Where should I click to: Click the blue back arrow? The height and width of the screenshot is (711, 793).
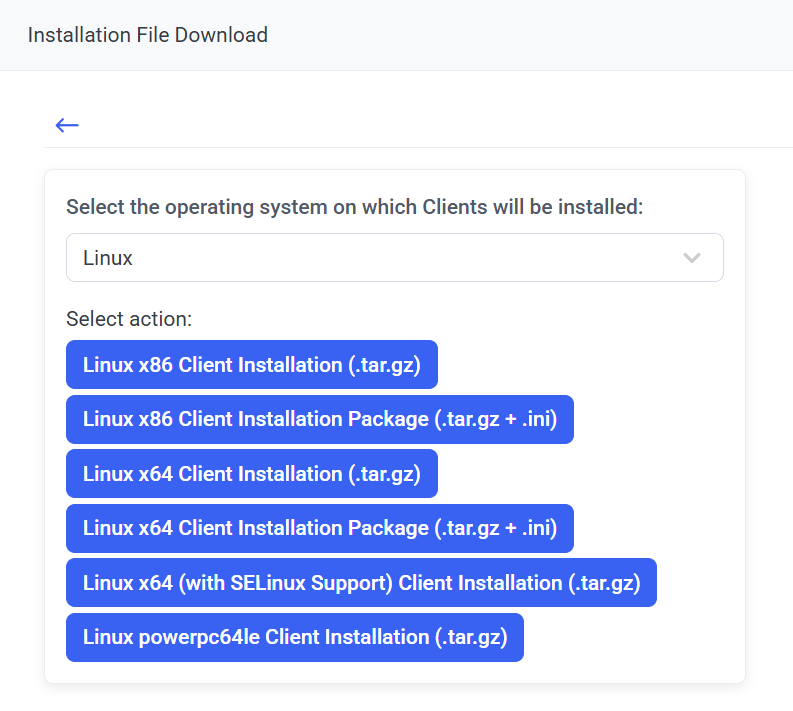67,125
